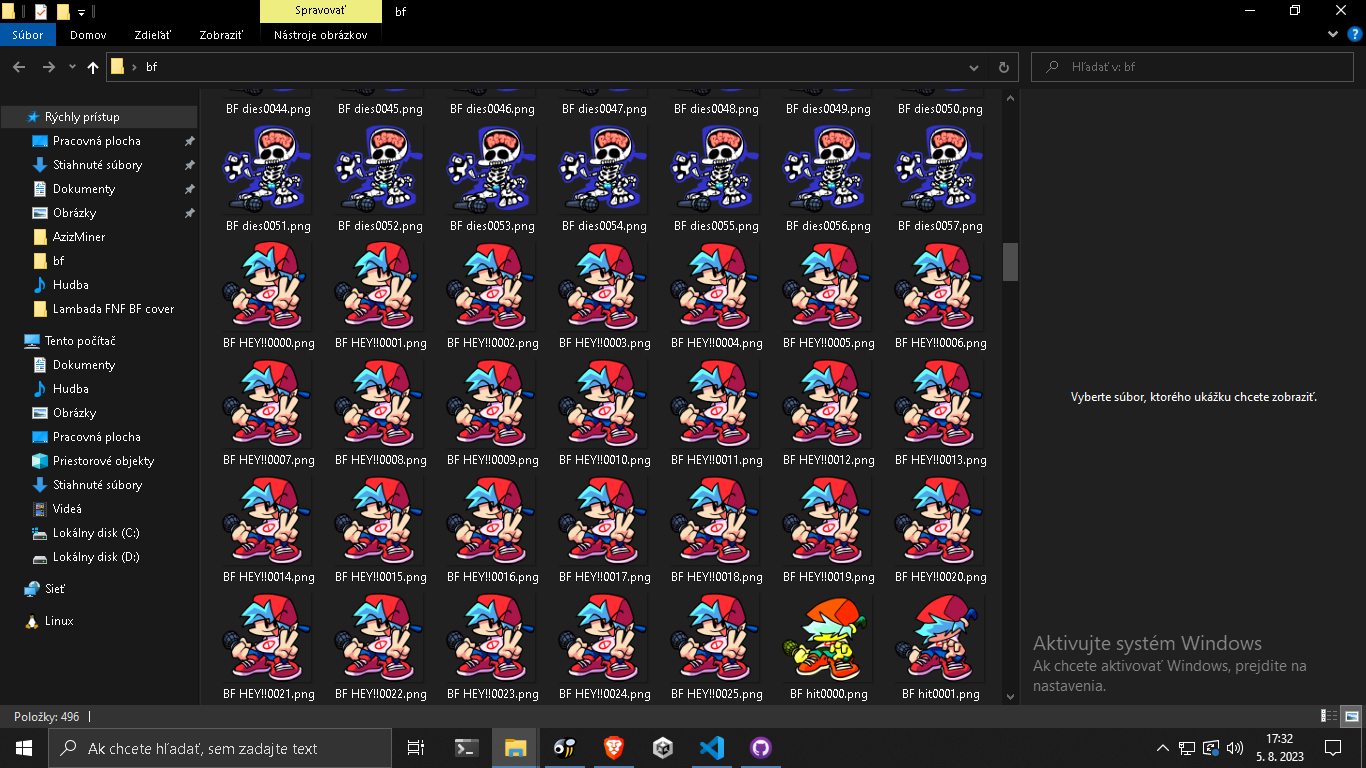The width and height of the screenshot is (1366, 768).
Task: Open Quick Access Toolbar customize dropdown
Action: coord(81,12)
